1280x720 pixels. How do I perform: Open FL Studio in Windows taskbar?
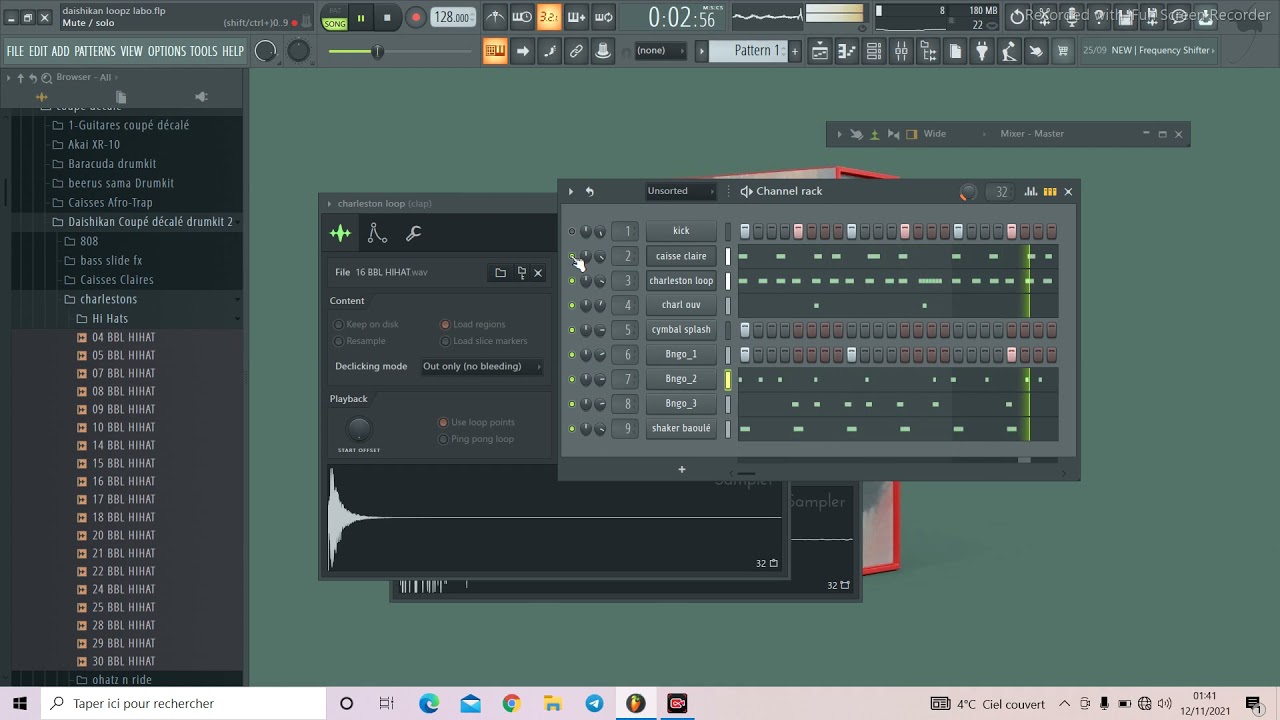636,704
